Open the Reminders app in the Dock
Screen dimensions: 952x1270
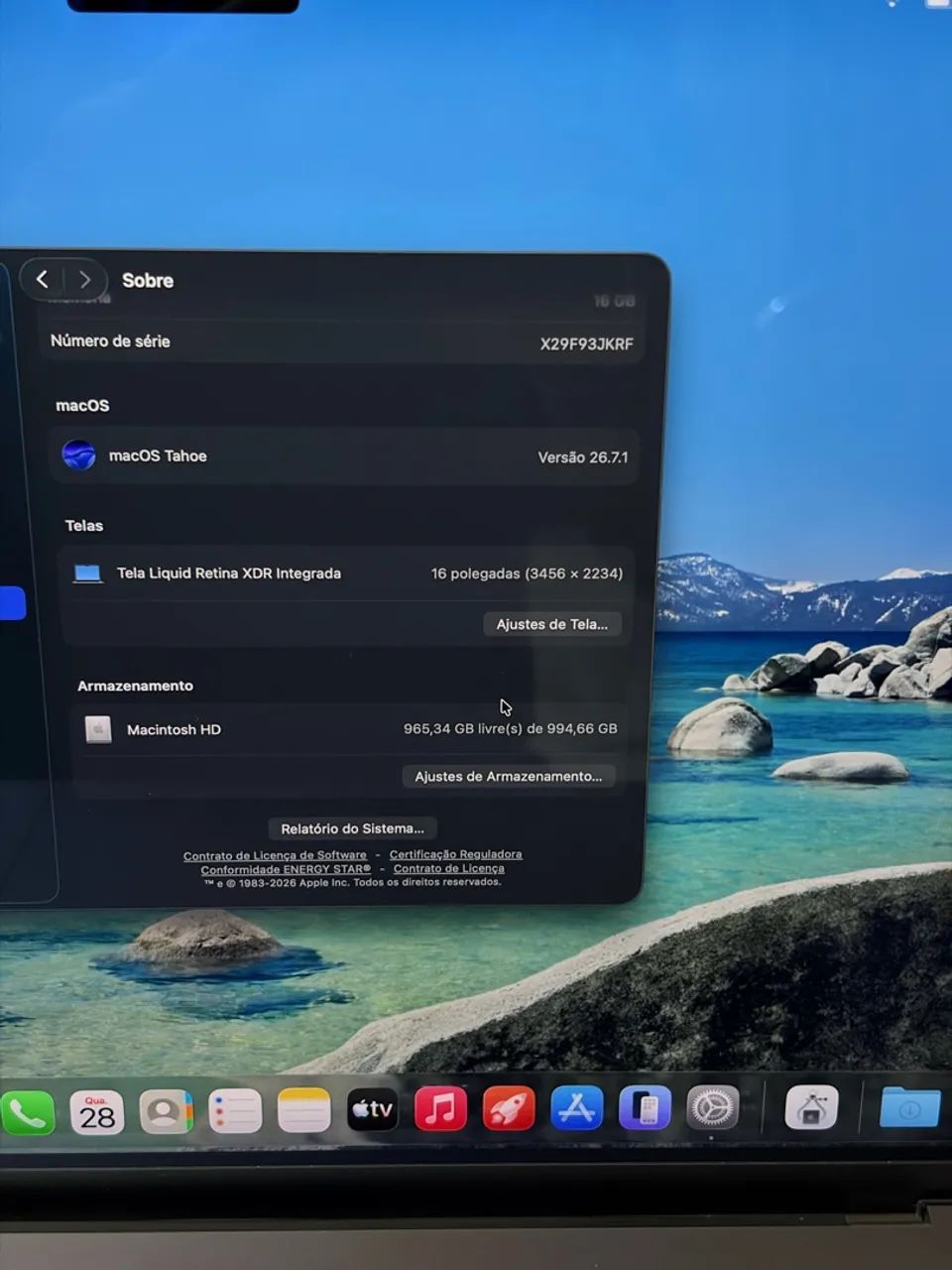pyautogui.click(x=235, y=1111)
